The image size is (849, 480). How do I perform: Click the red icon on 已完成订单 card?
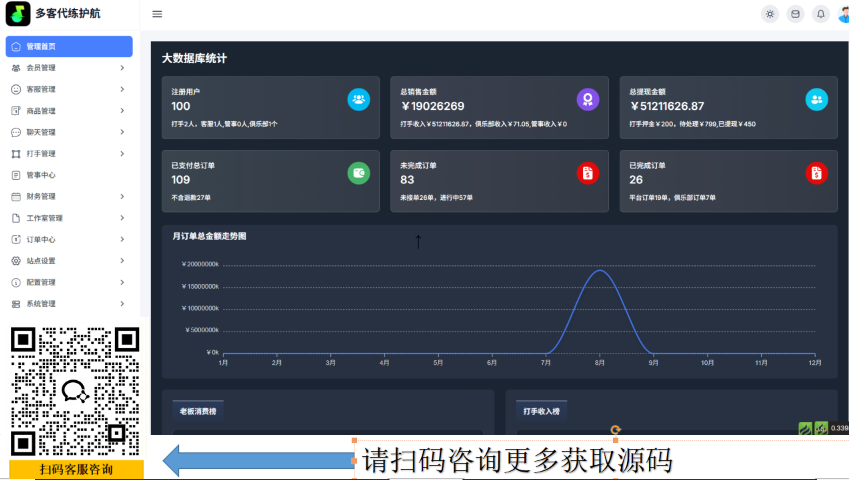[816, 173]
